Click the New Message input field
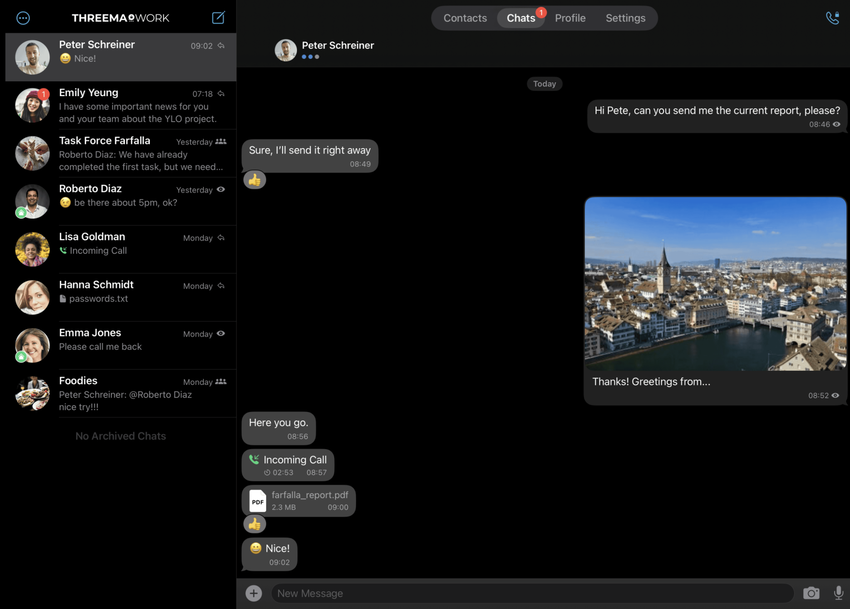 click(530, 593)
